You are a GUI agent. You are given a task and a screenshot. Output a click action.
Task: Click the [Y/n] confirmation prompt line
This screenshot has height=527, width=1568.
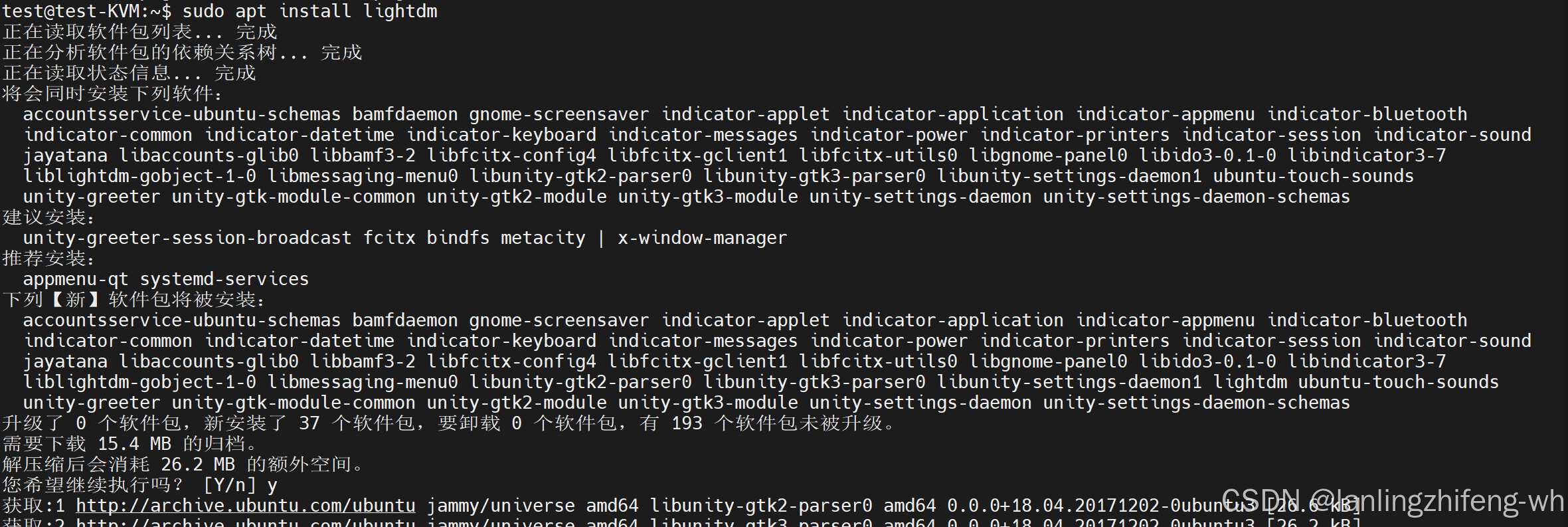(140, 485)
